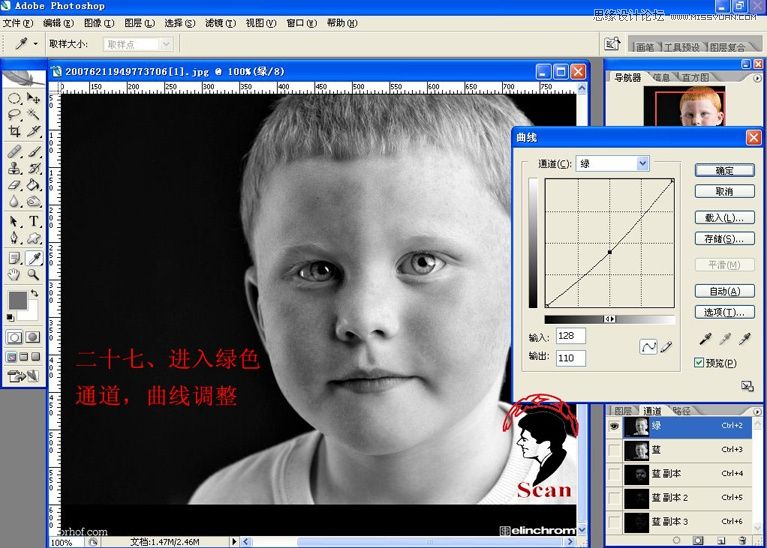
Task: Open the 图像 menu
Action: [99, 23]
